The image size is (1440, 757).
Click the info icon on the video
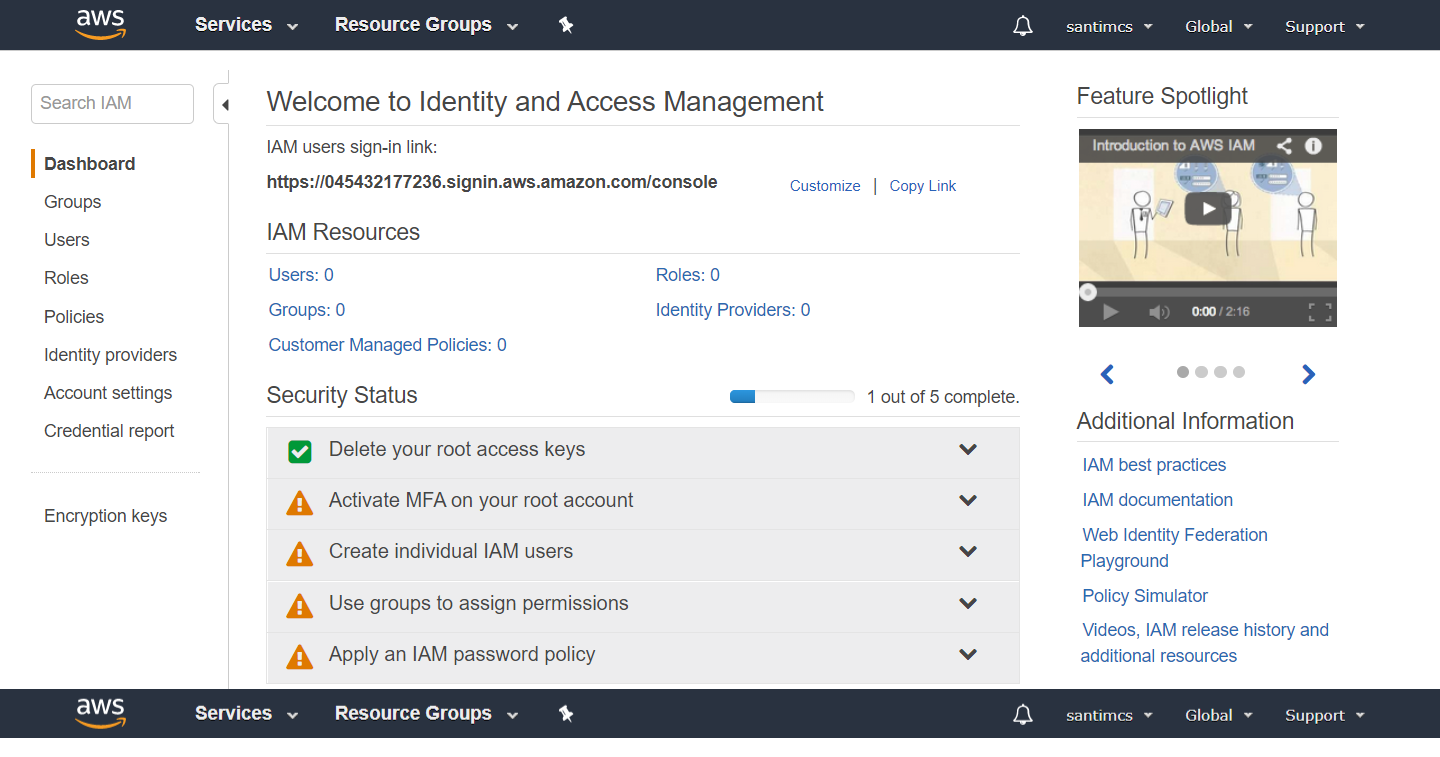(1314, 146)
